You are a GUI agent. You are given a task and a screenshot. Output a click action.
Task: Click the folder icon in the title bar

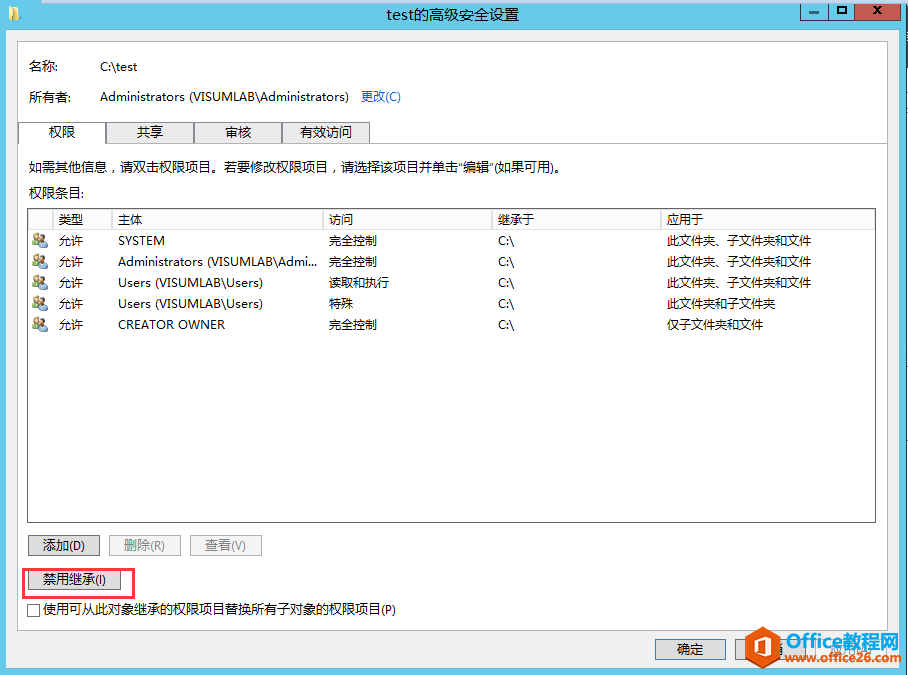coord(14,13)
